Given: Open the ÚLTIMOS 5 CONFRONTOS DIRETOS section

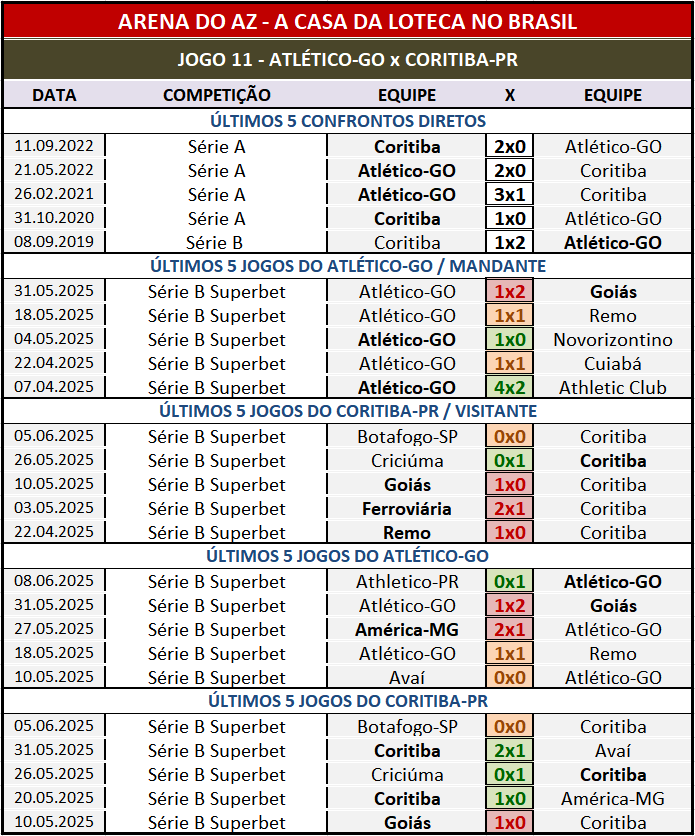Looking at the screenshot, I should pos(347,121).
